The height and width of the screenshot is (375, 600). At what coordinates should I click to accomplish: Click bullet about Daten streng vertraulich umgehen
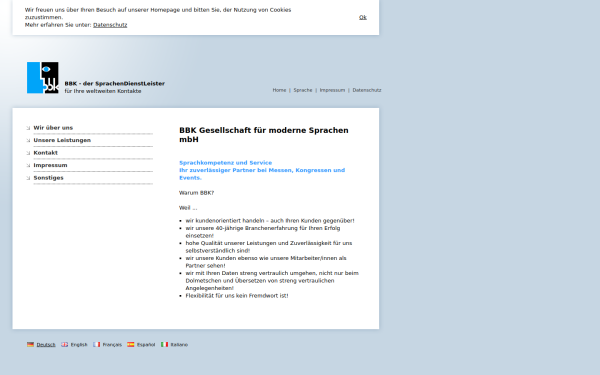click(272, 280)
